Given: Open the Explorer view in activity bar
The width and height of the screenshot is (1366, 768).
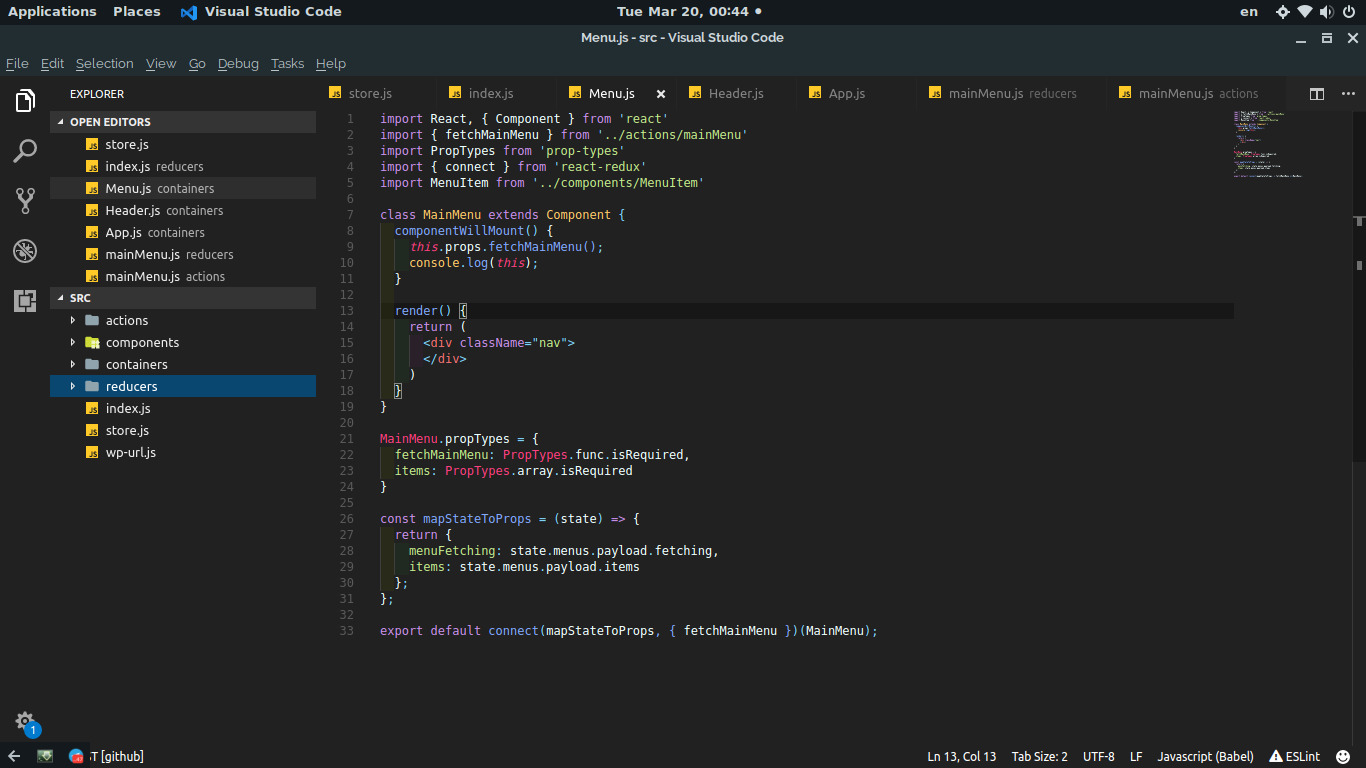Looking at the screenshot, I should pyautogui.click(x=25, y=101).
